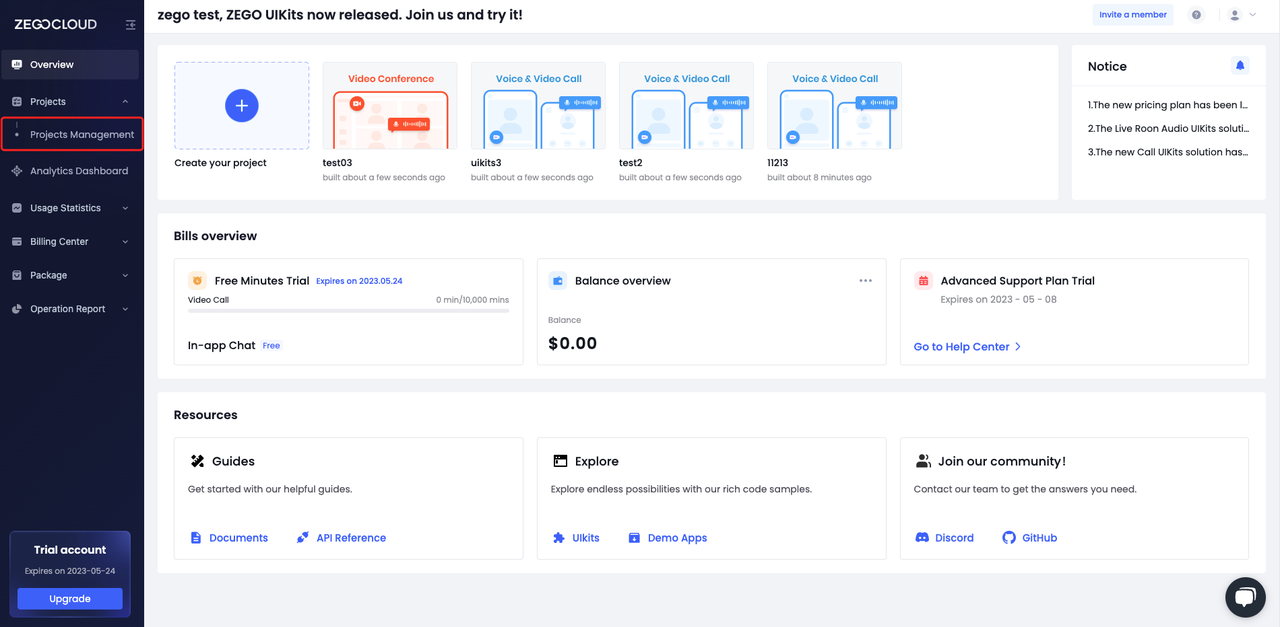The height and width of the screenshot is (627, 1280).
Task: Click the Free Minutes Trial badge icon
Action: [197, 281]
